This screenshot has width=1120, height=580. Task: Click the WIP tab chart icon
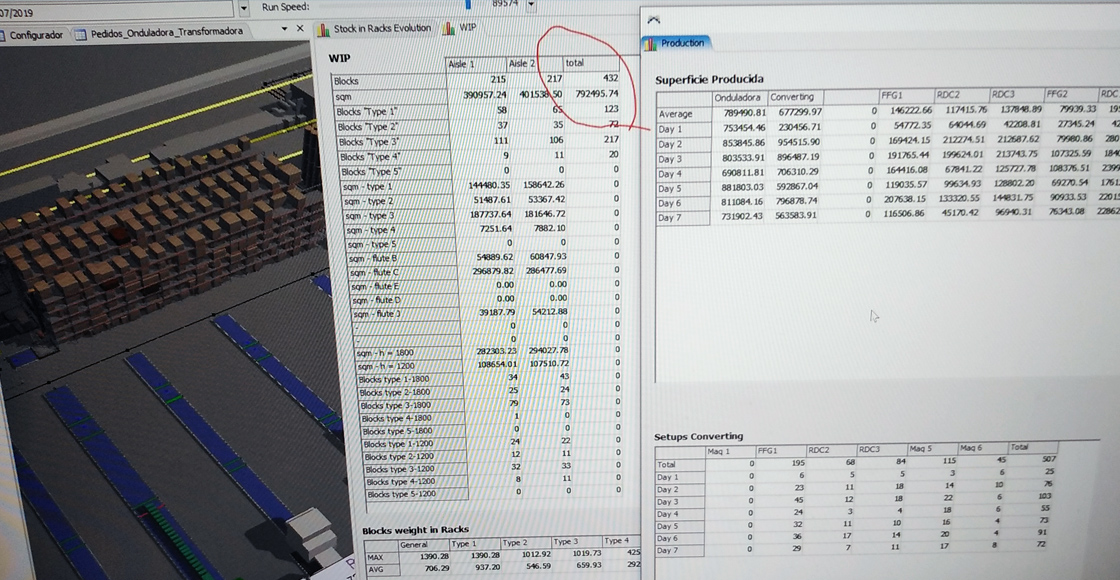coord(447,29)
